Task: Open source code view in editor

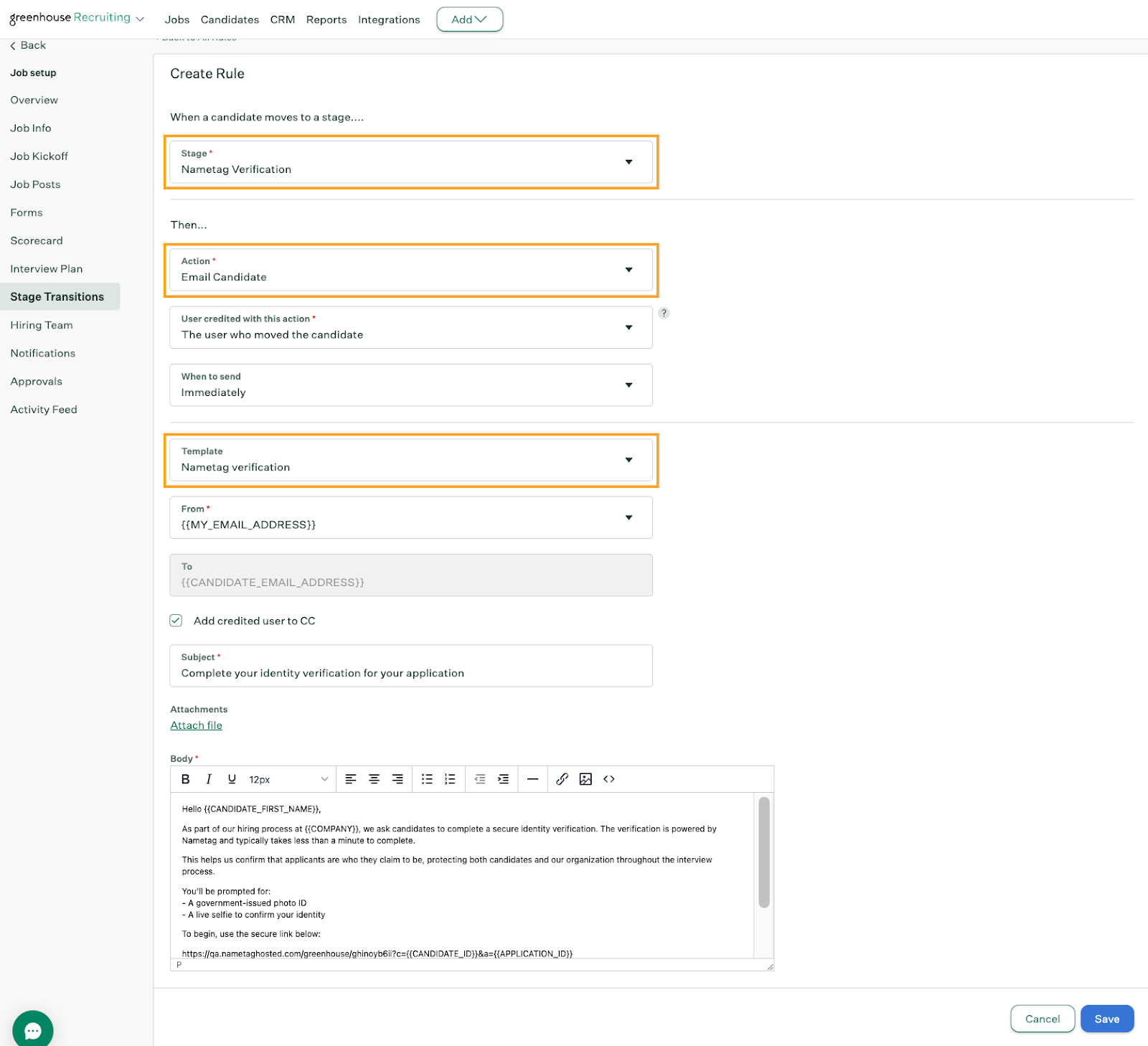Action: point(609,779)
